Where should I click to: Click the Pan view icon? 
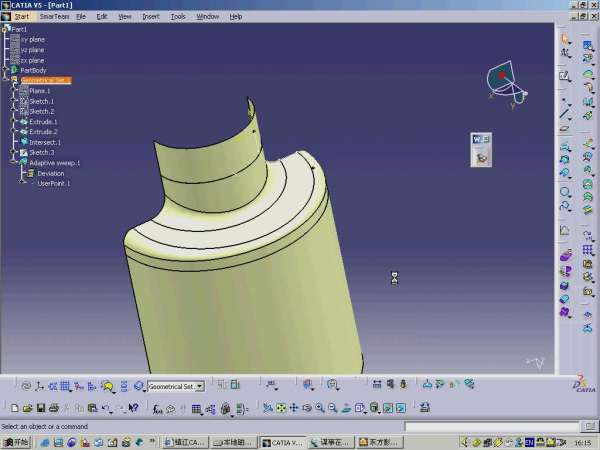coord(293,408)
